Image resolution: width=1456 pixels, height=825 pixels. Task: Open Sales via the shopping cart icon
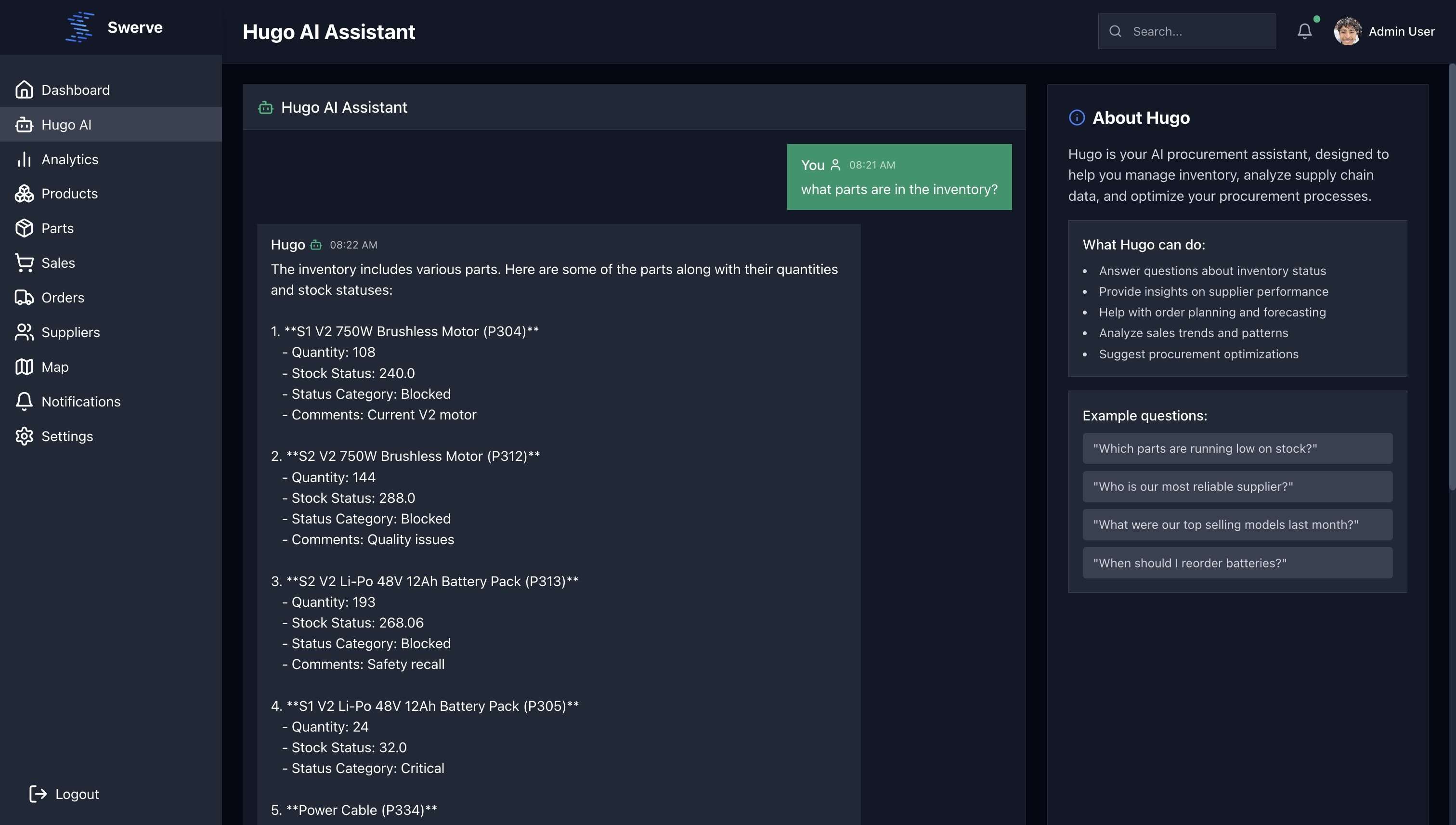[24, 263]
